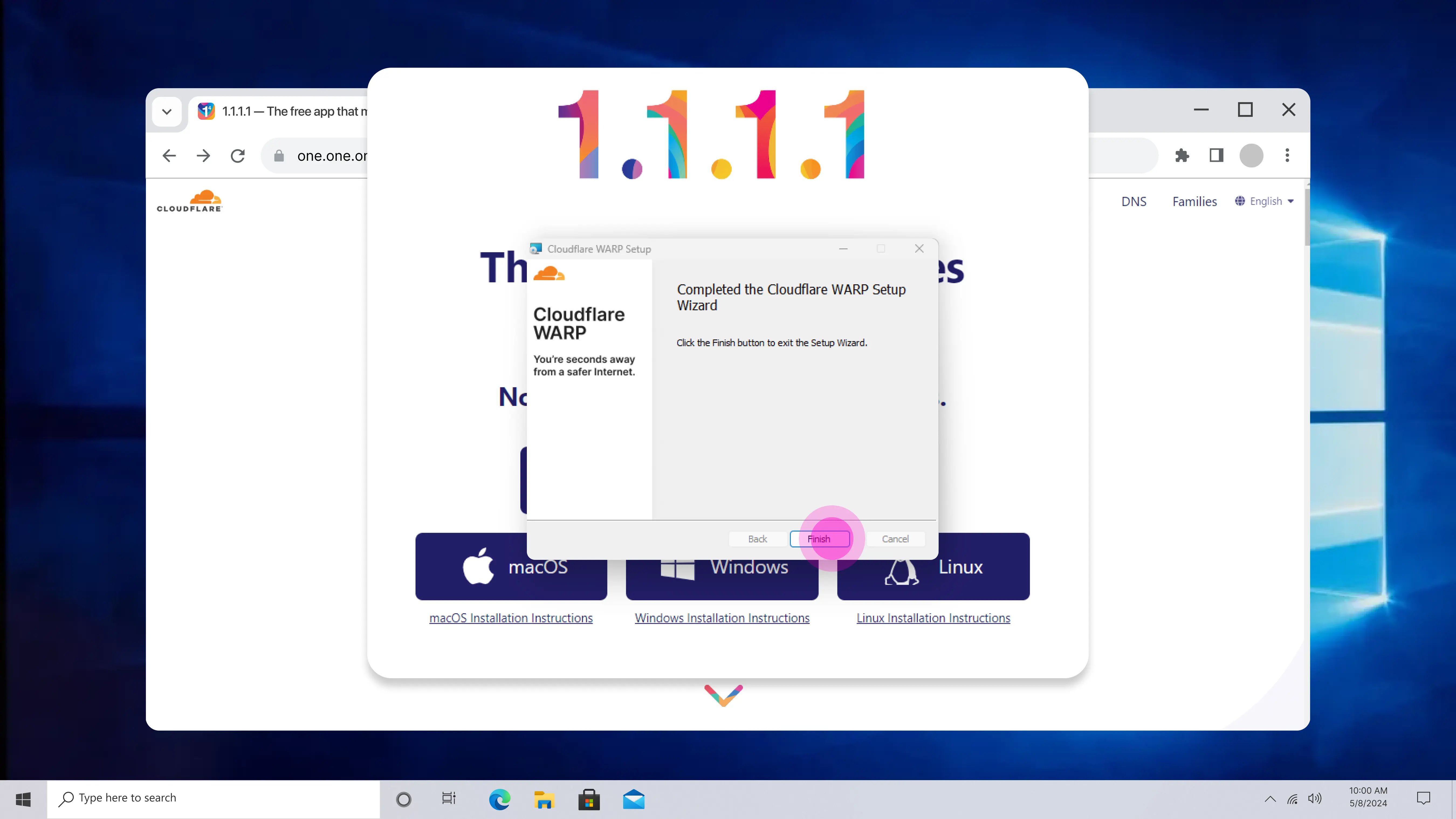Click the lock icon in address bar

tap(279, 155)
